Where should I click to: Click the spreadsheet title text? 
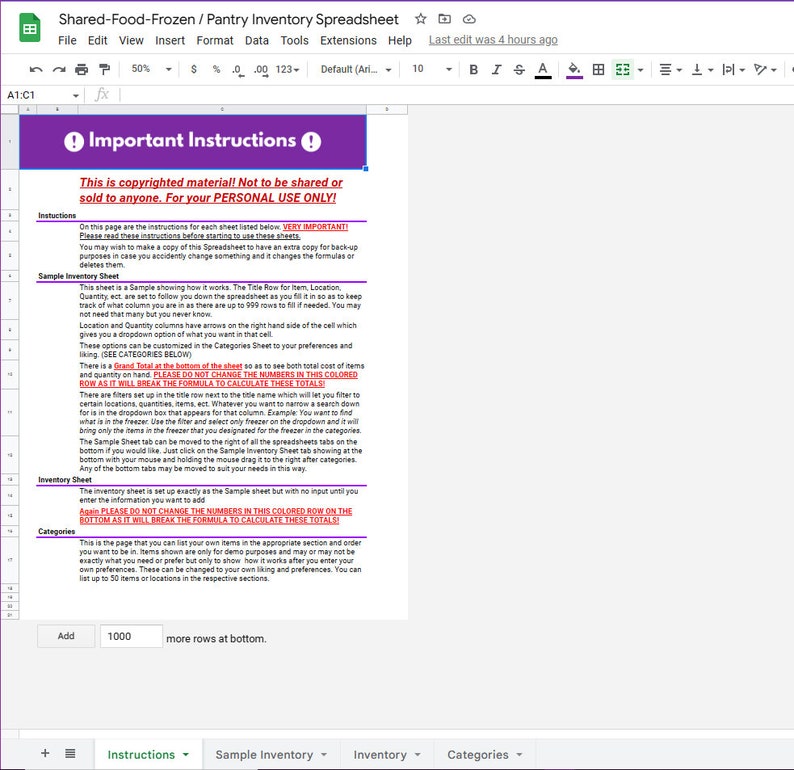click(x=228, y=19)
